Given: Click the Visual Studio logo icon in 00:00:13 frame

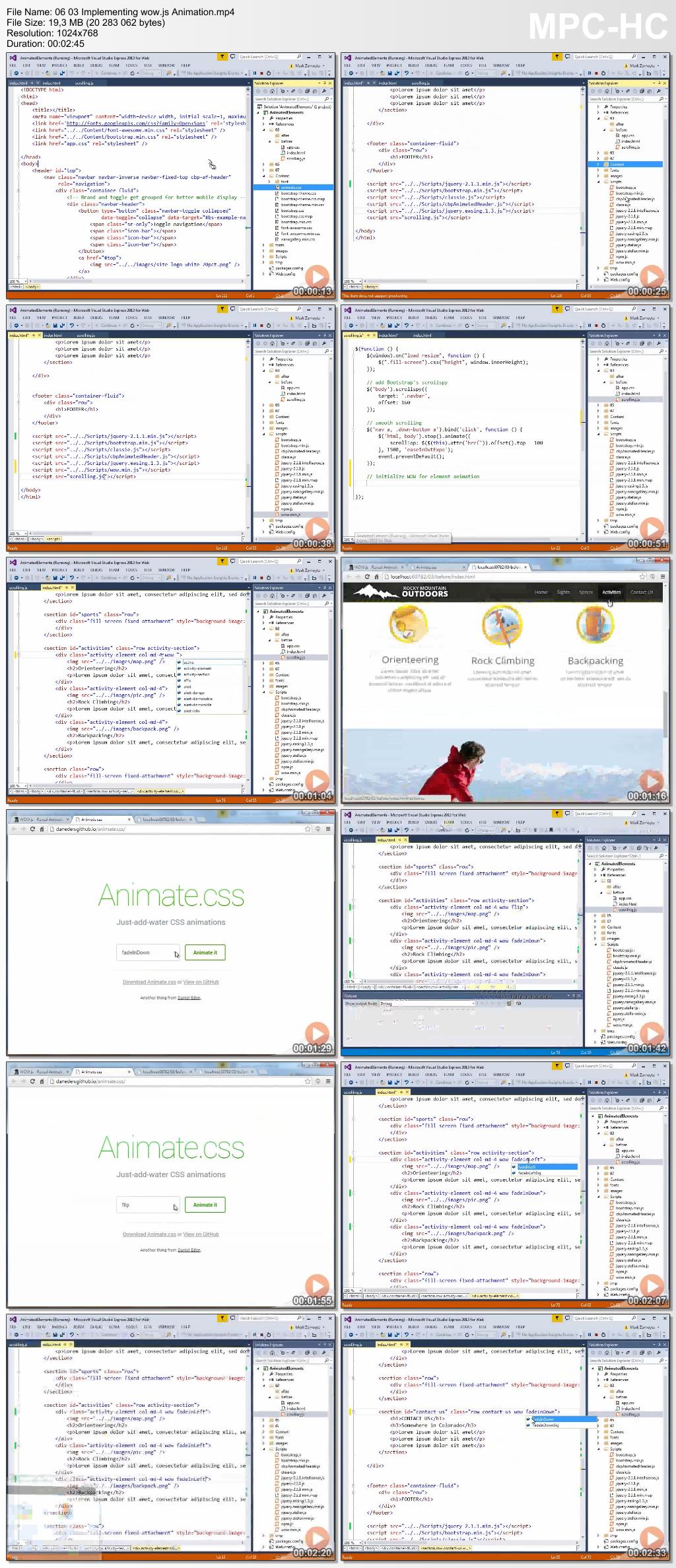Looking at the screenshot, I should [x=13, y=57].
